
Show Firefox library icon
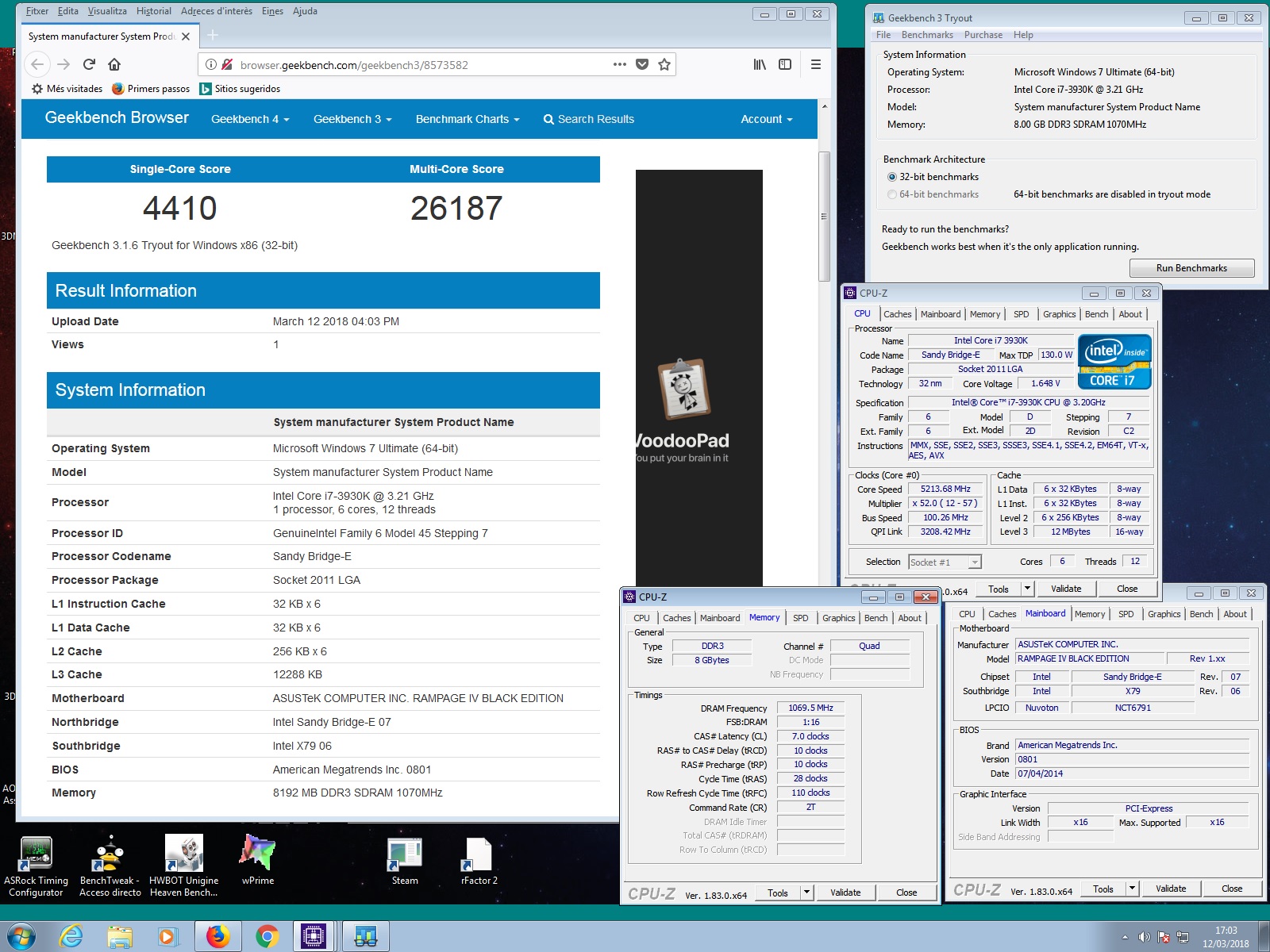tap(760, 64)
